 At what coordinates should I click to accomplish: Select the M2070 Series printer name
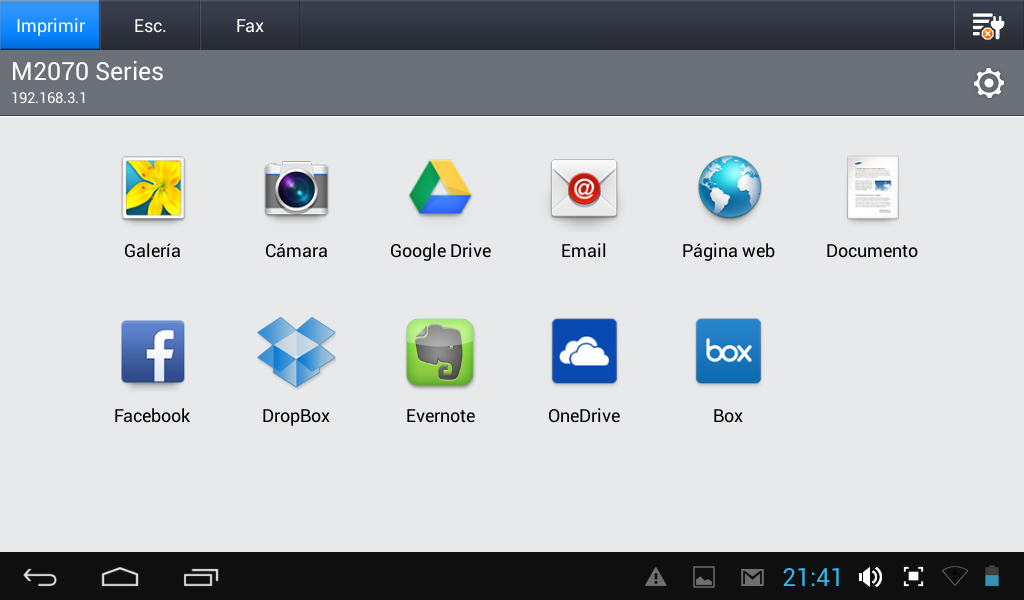point(88,71)
